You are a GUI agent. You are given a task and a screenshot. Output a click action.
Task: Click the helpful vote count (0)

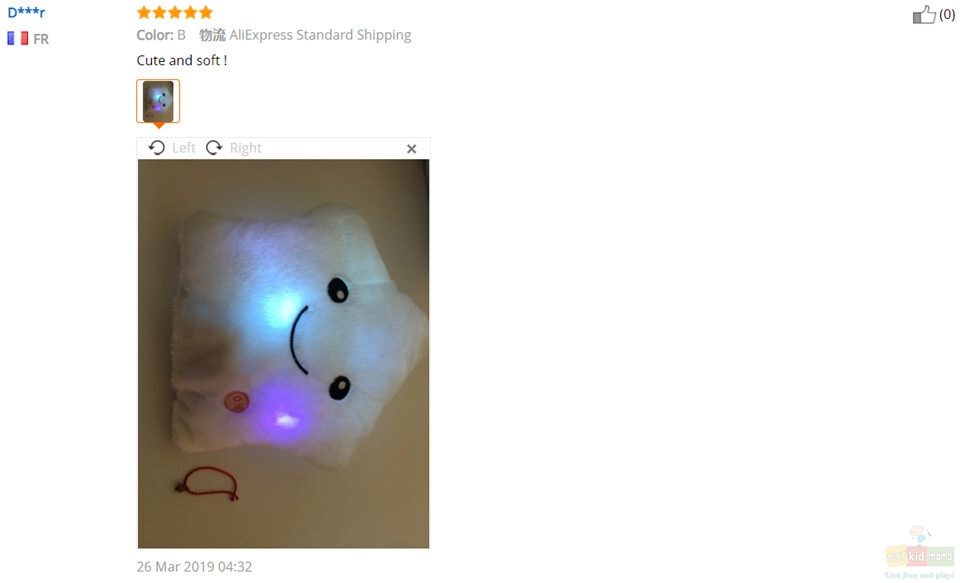947,14
